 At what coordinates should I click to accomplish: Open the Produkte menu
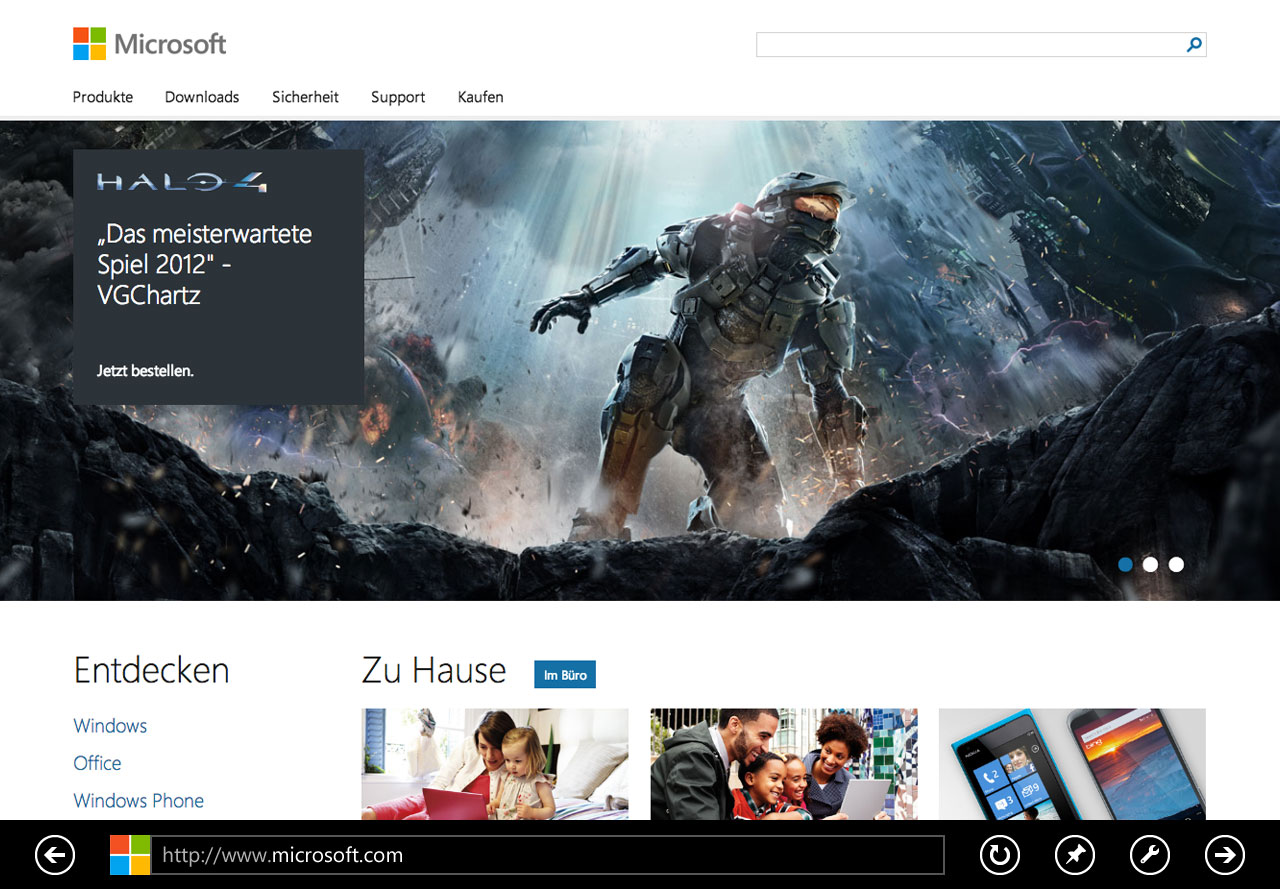click(x=103, y=97)
